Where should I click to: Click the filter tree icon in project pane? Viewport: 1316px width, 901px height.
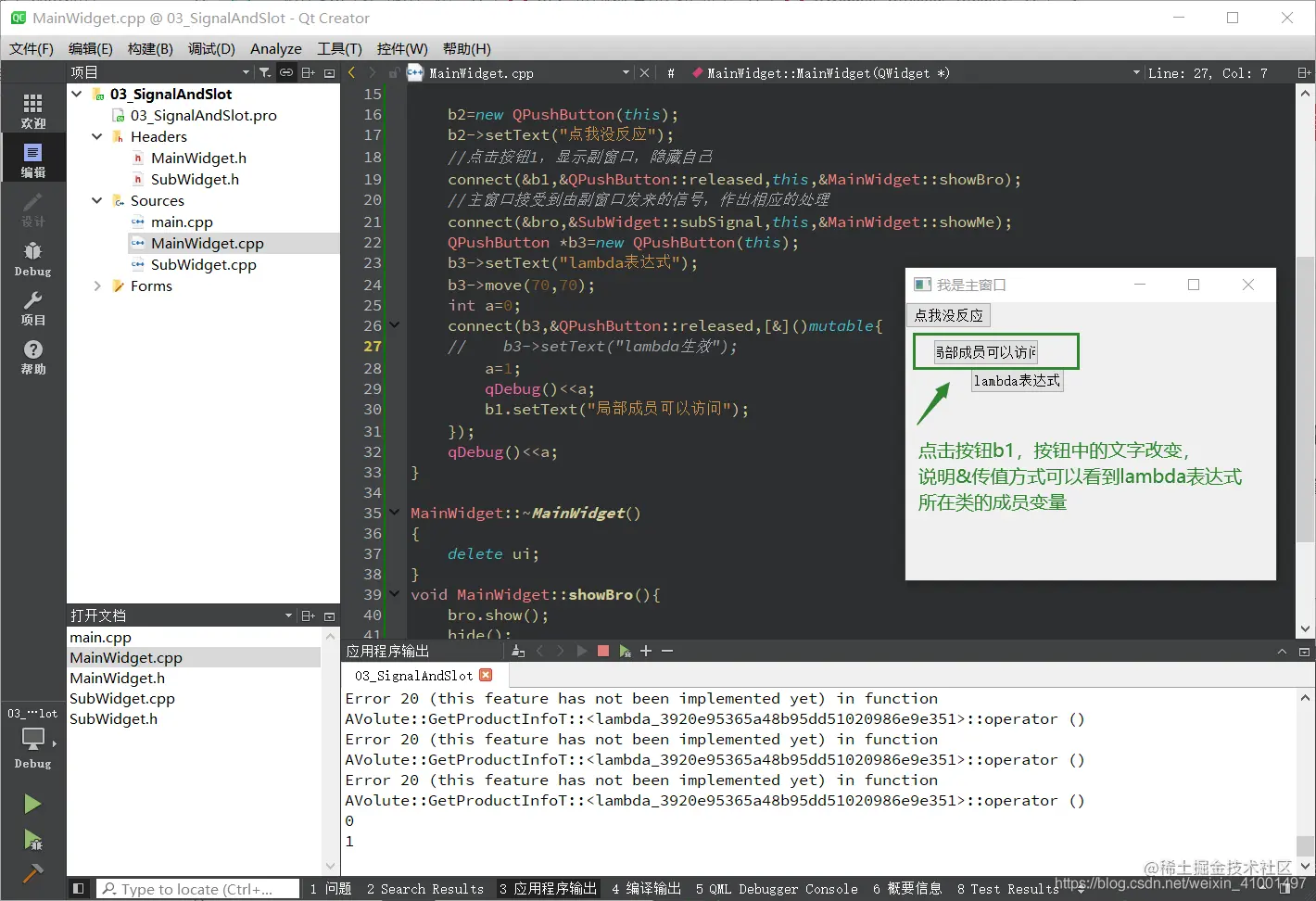[x=265, y=72]
